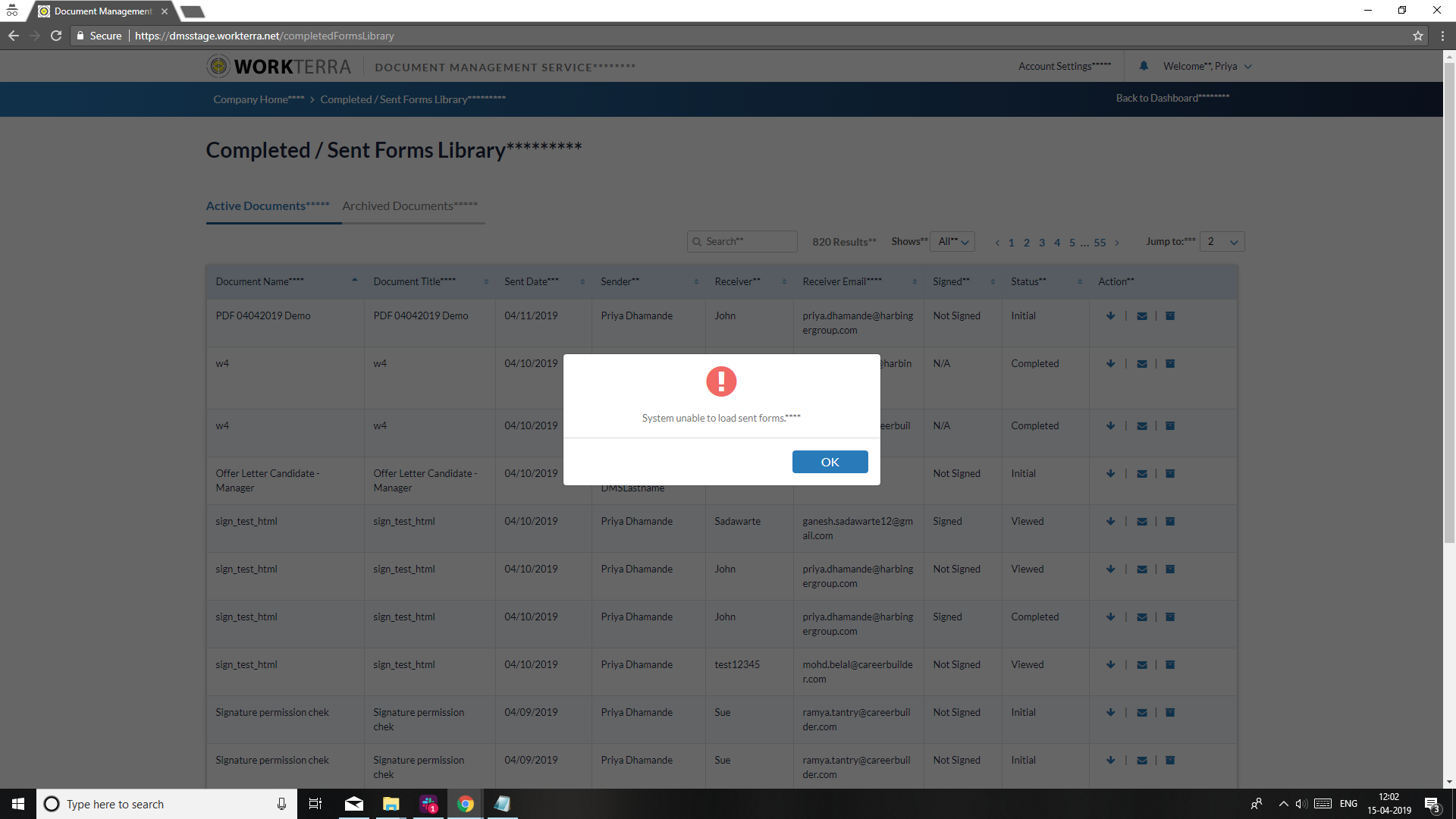Viewport: 1456px width, 819px height.
Task: Expand the Shows All dropdown
Action: (952, 242)
